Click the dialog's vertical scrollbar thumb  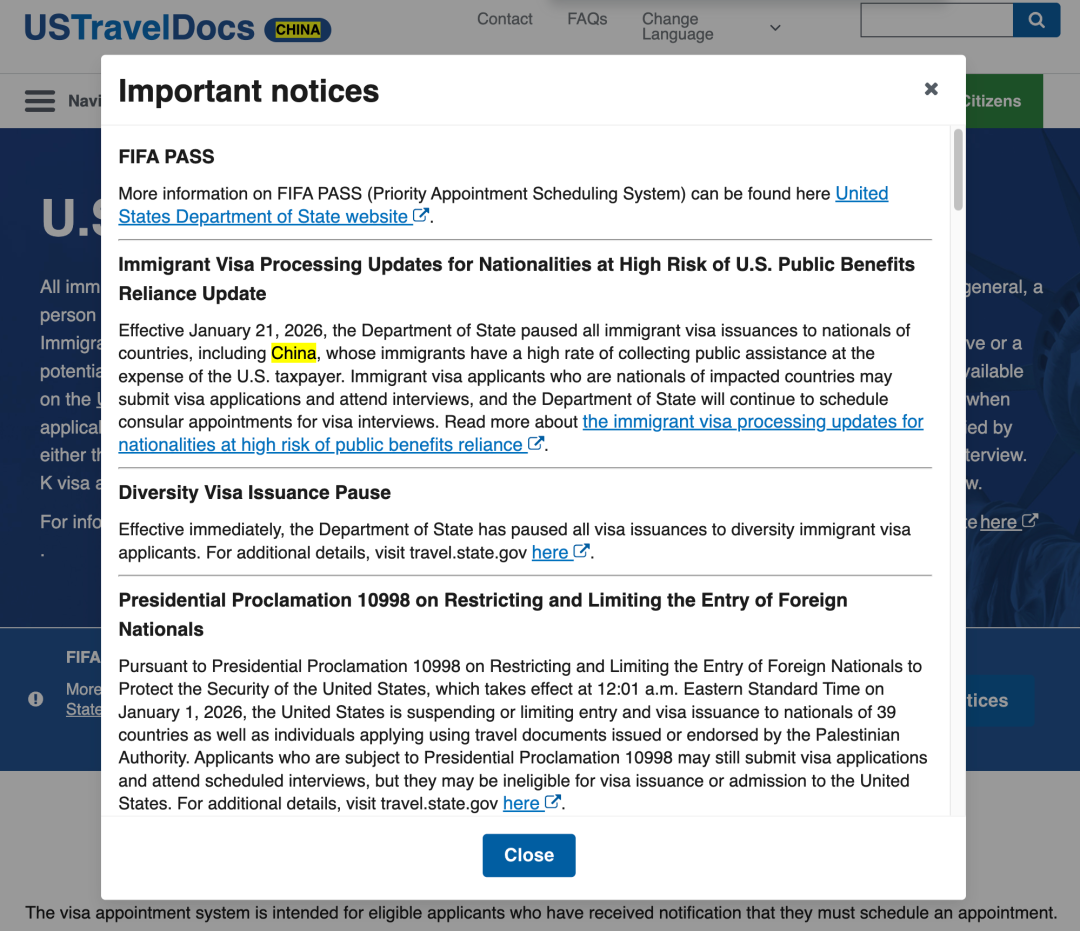[x=957, y=169]
